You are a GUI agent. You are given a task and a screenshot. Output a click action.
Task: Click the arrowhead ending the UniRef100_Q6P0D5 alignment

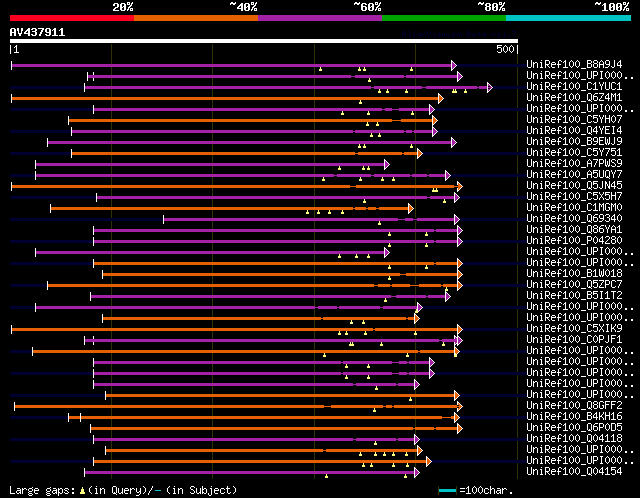(x=460, y=429)
